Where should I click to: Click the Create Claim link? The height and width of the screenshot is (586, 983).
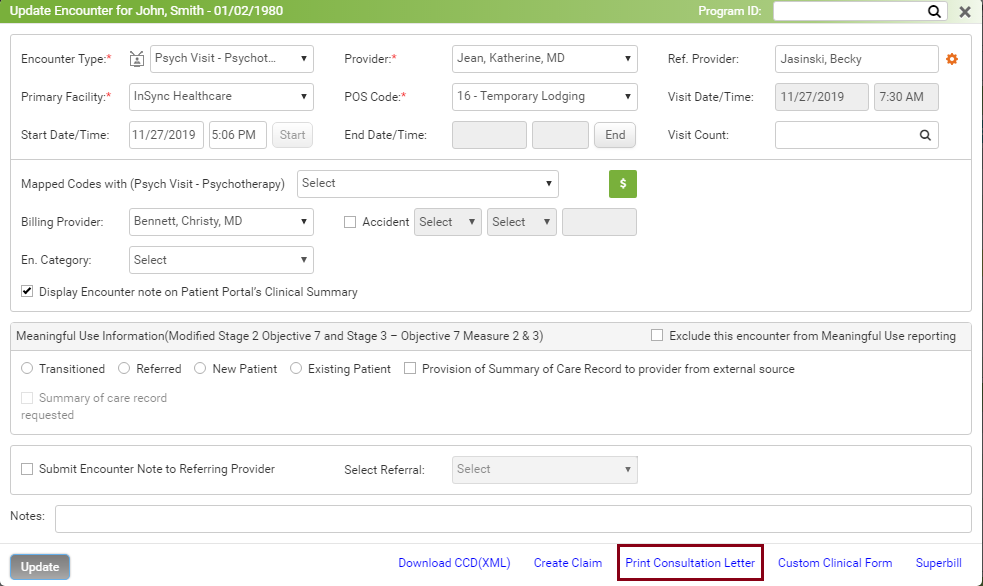pyautogui.click(x=568, y=563)
